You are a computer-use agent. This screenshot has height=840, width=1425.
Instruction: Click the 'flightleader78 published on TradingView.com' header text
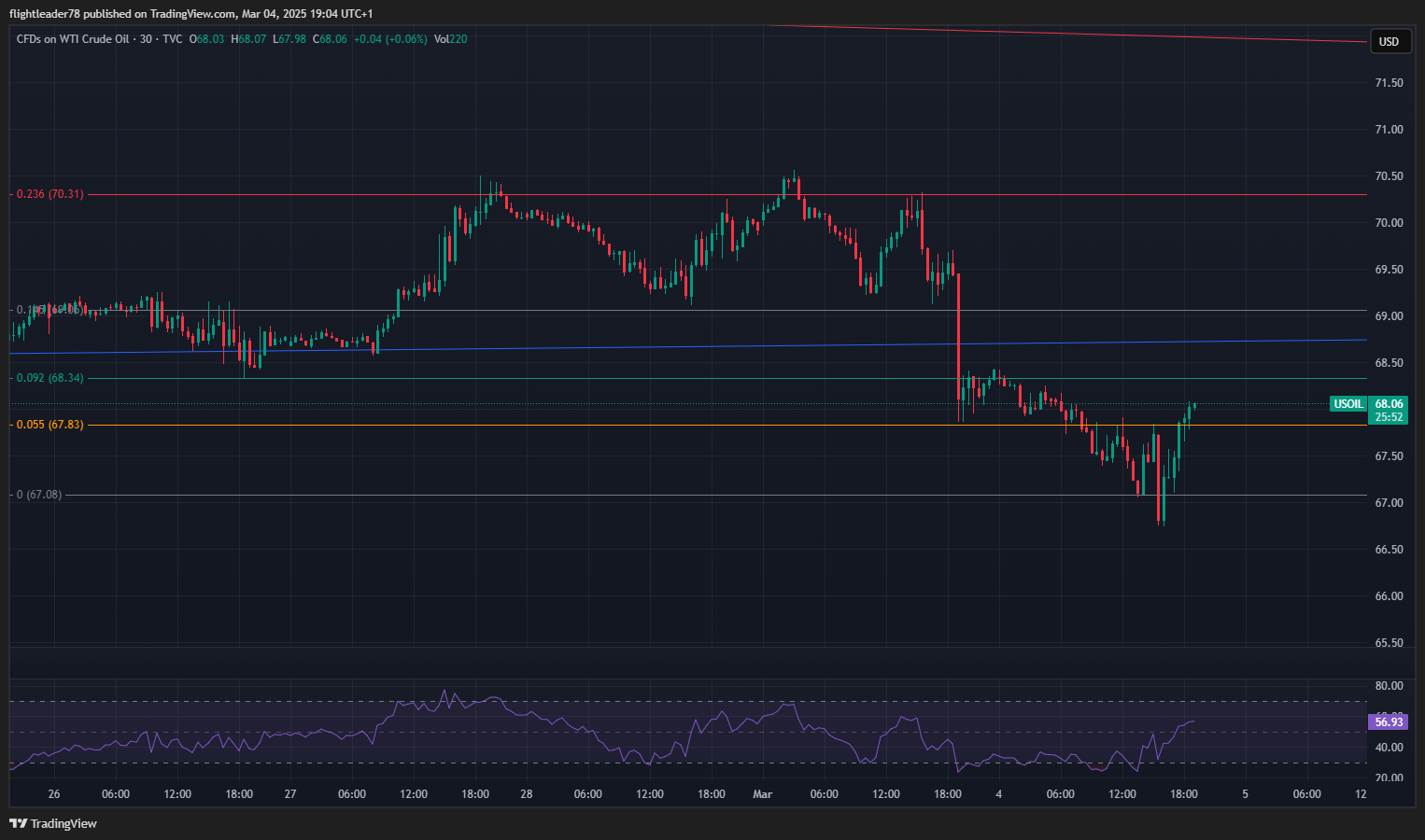[122, 14]
